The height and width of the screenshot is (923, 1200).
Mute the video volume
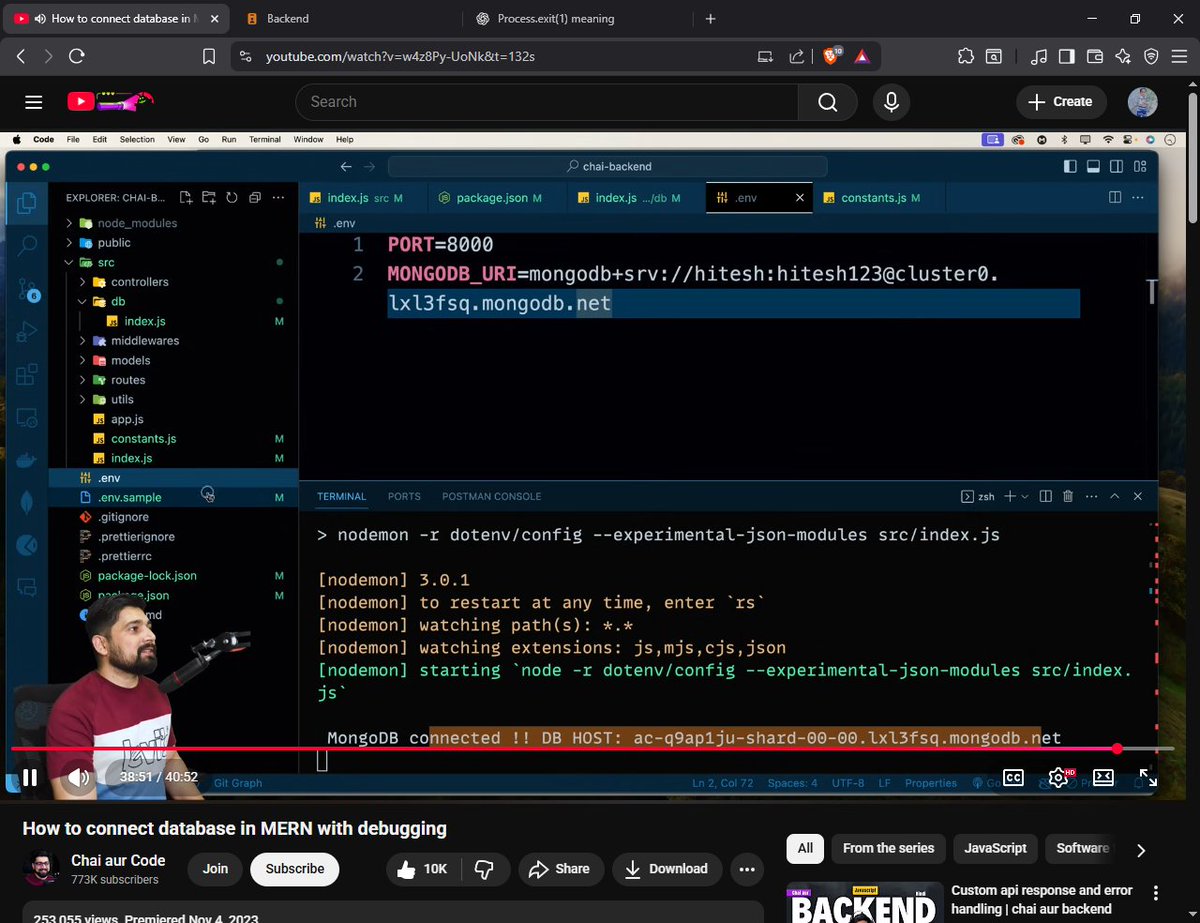[79, 777]
